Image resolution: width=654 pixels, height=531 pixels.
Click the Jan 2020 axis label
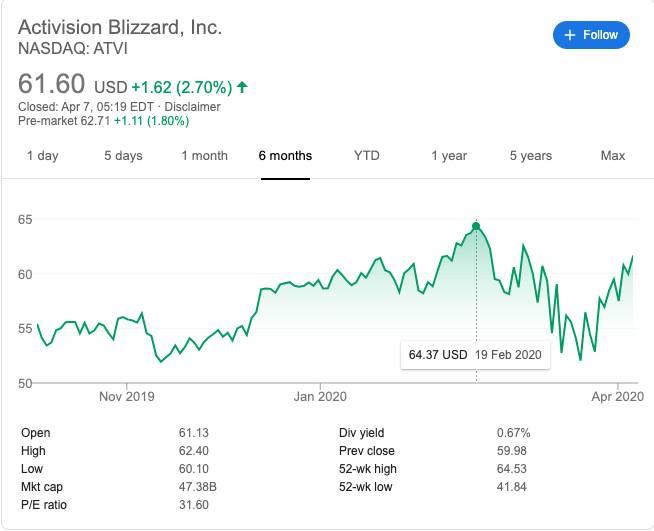(319, 397)
